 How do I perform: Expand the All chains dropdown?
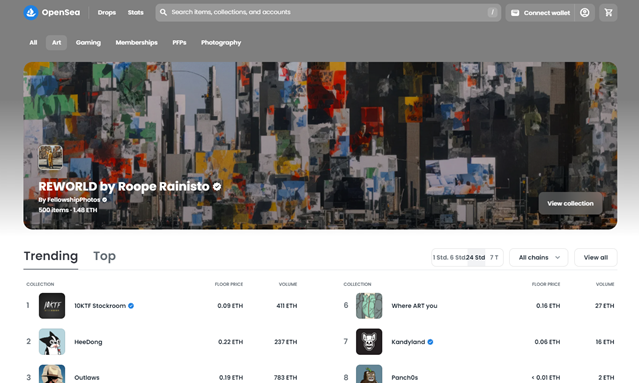click(539, 258)
